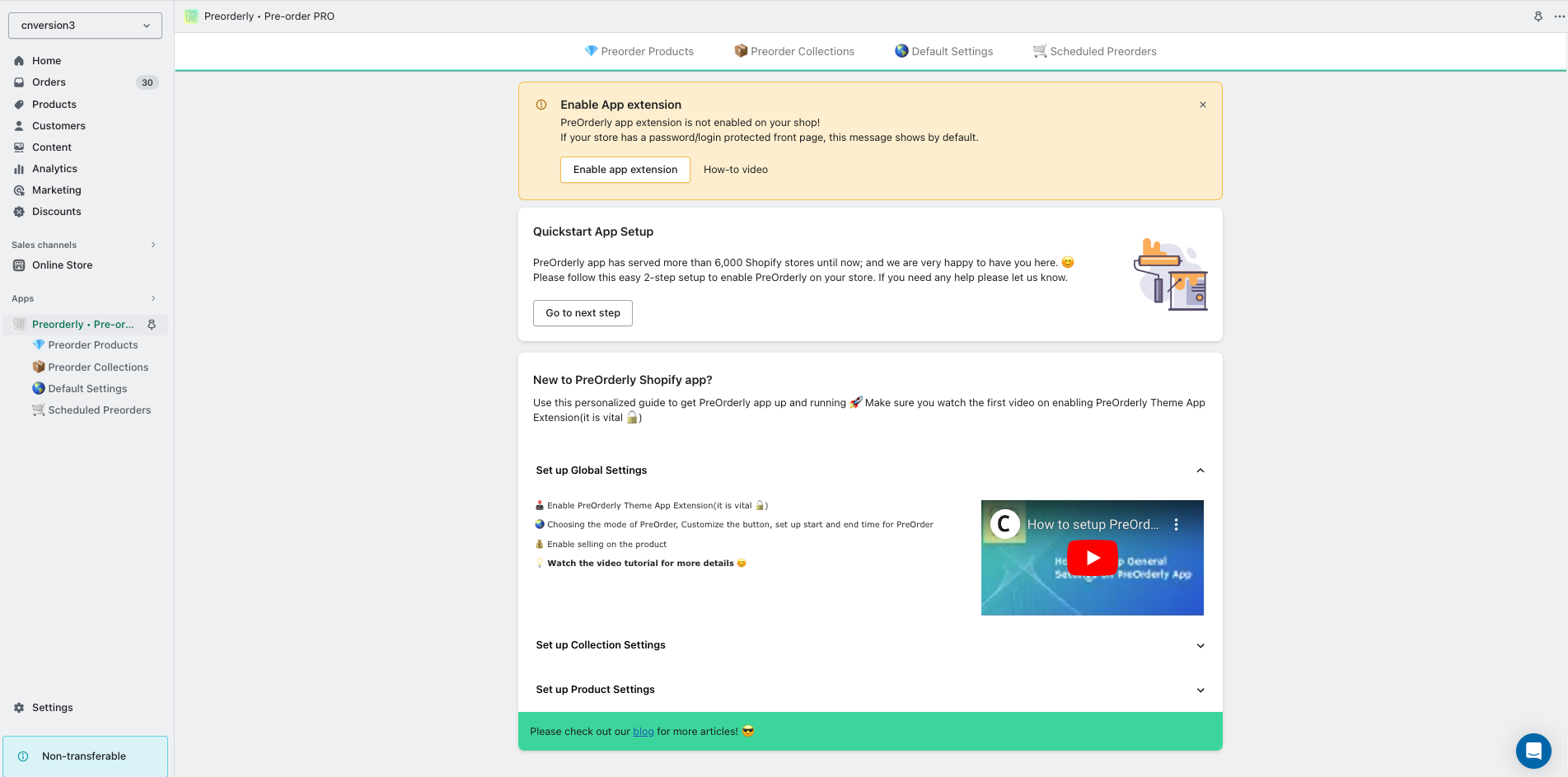Click the Discounts icon in sidebar
The image size is (1568, 777).
[19, 212]
